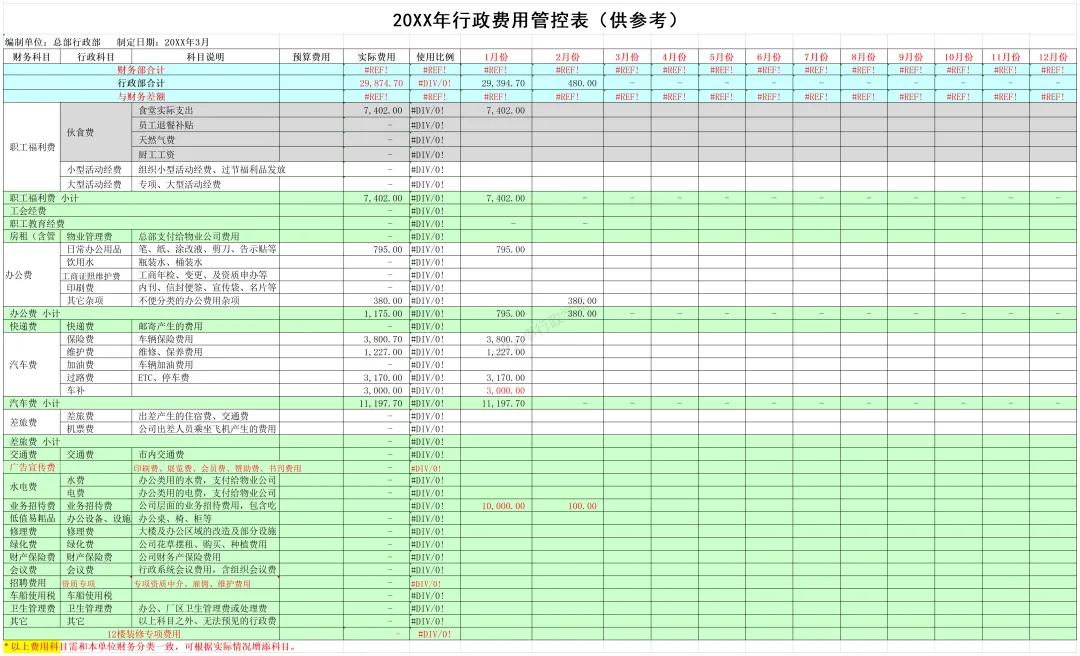Viewport: 1080px width, 656px height.
Task: Click the '职工教育经费' row label
Action: coord(37,223)
